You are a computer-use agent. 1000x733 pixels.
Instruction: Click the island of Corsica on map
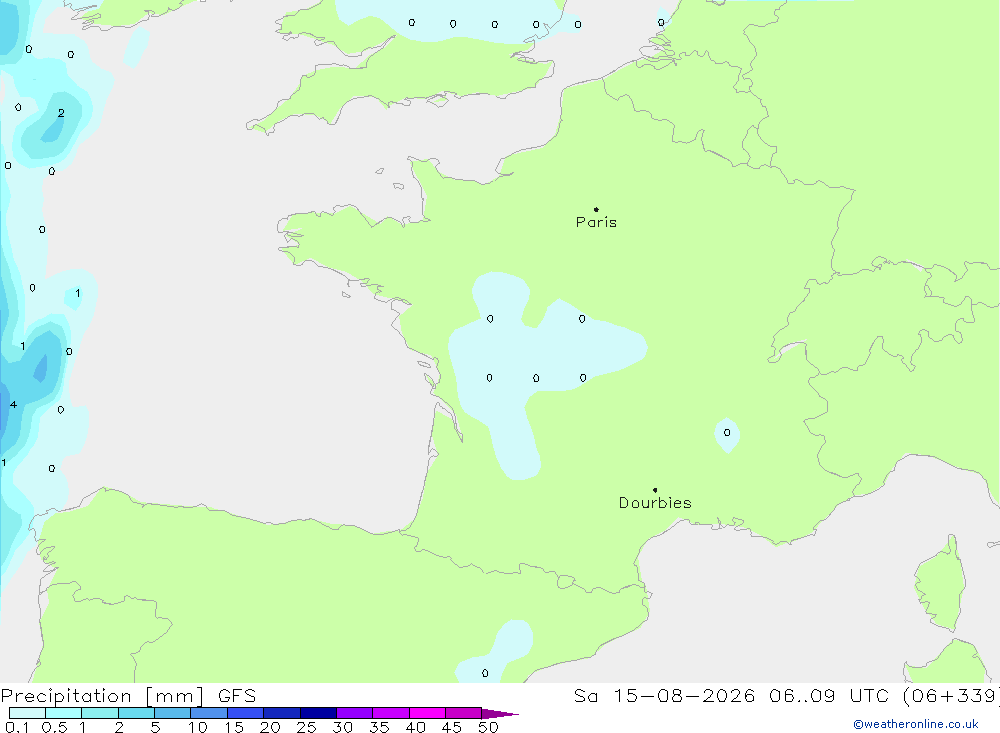click(x=941, y=584)
